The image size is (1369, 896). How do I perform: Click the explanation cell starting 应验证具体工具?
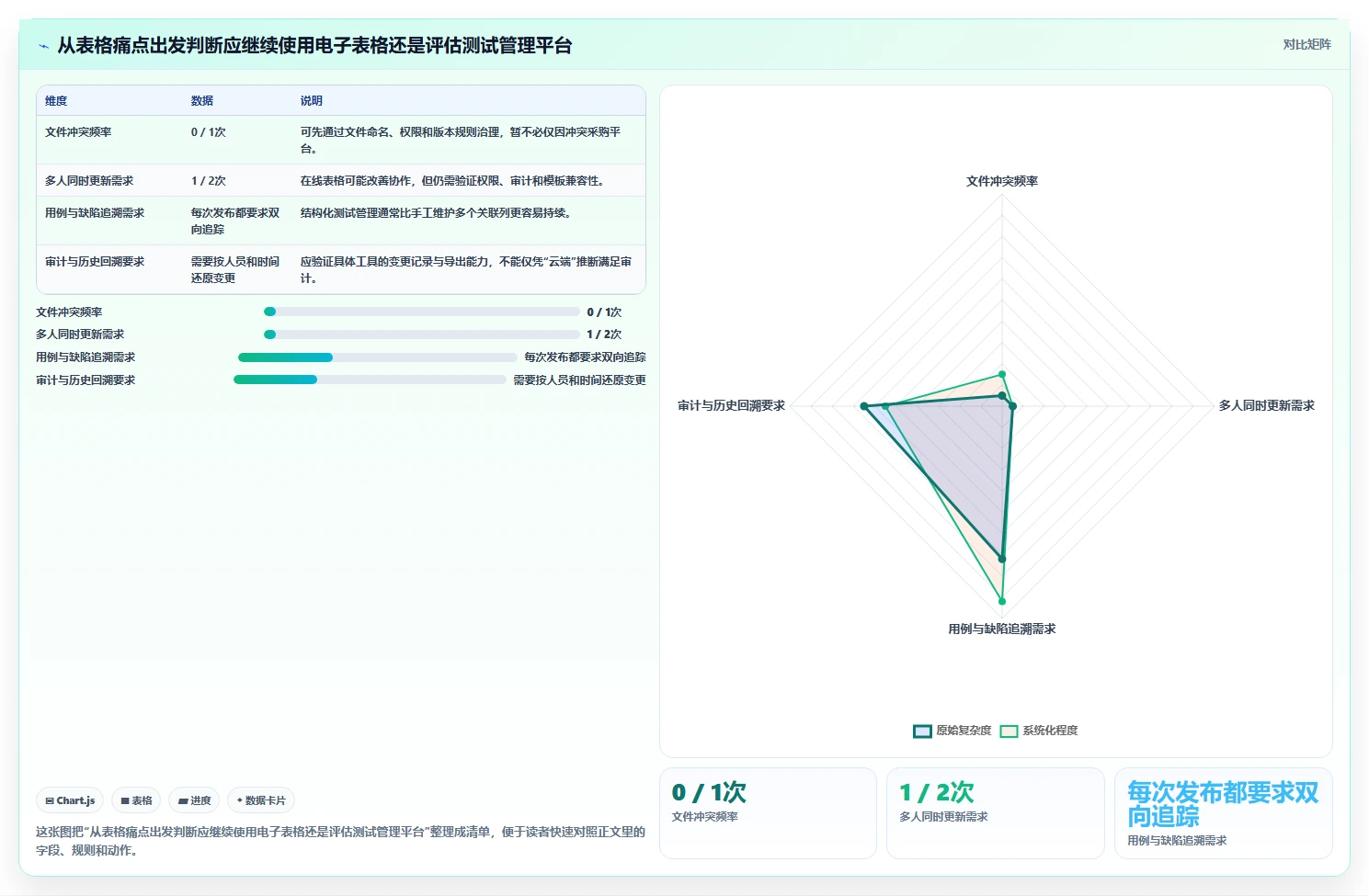click(466, 270)
